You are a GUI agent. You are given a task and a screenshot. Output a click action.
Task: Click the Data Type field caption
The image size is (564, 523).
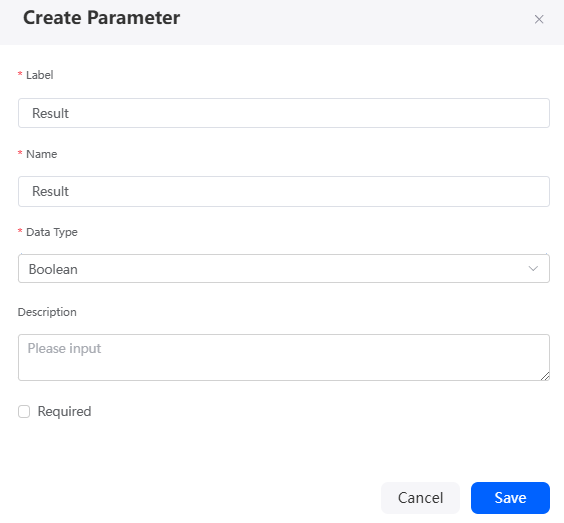coord(52,232)
